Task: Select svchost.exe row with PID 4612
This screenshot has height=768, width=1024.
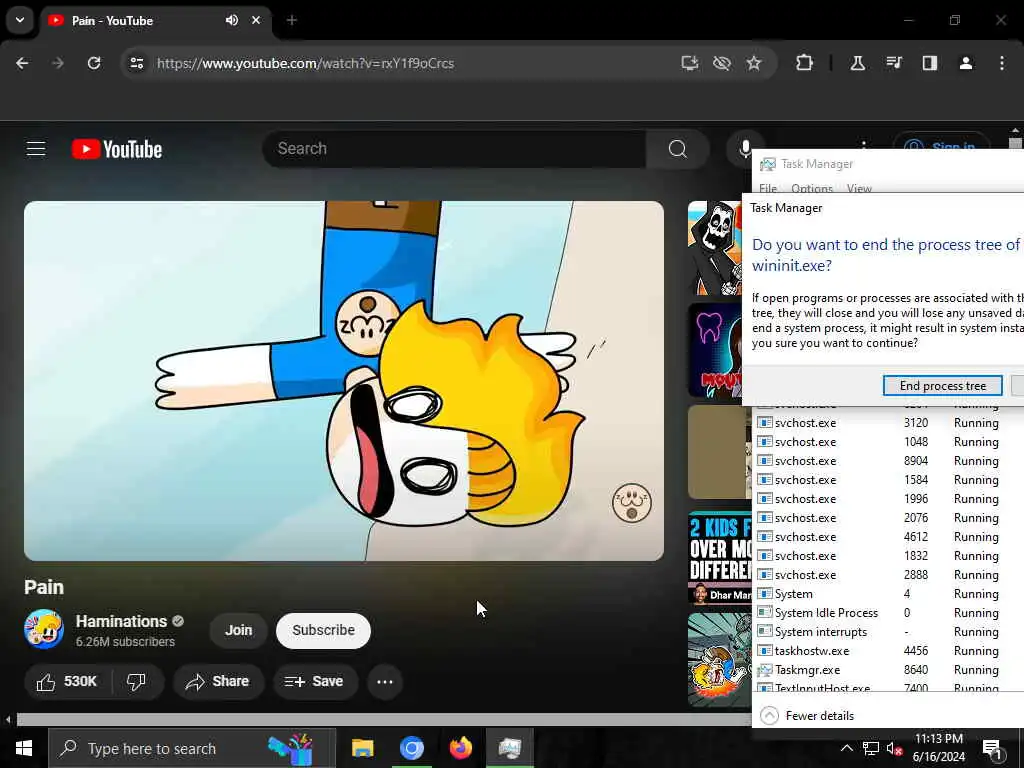Action: click(889, 537)
